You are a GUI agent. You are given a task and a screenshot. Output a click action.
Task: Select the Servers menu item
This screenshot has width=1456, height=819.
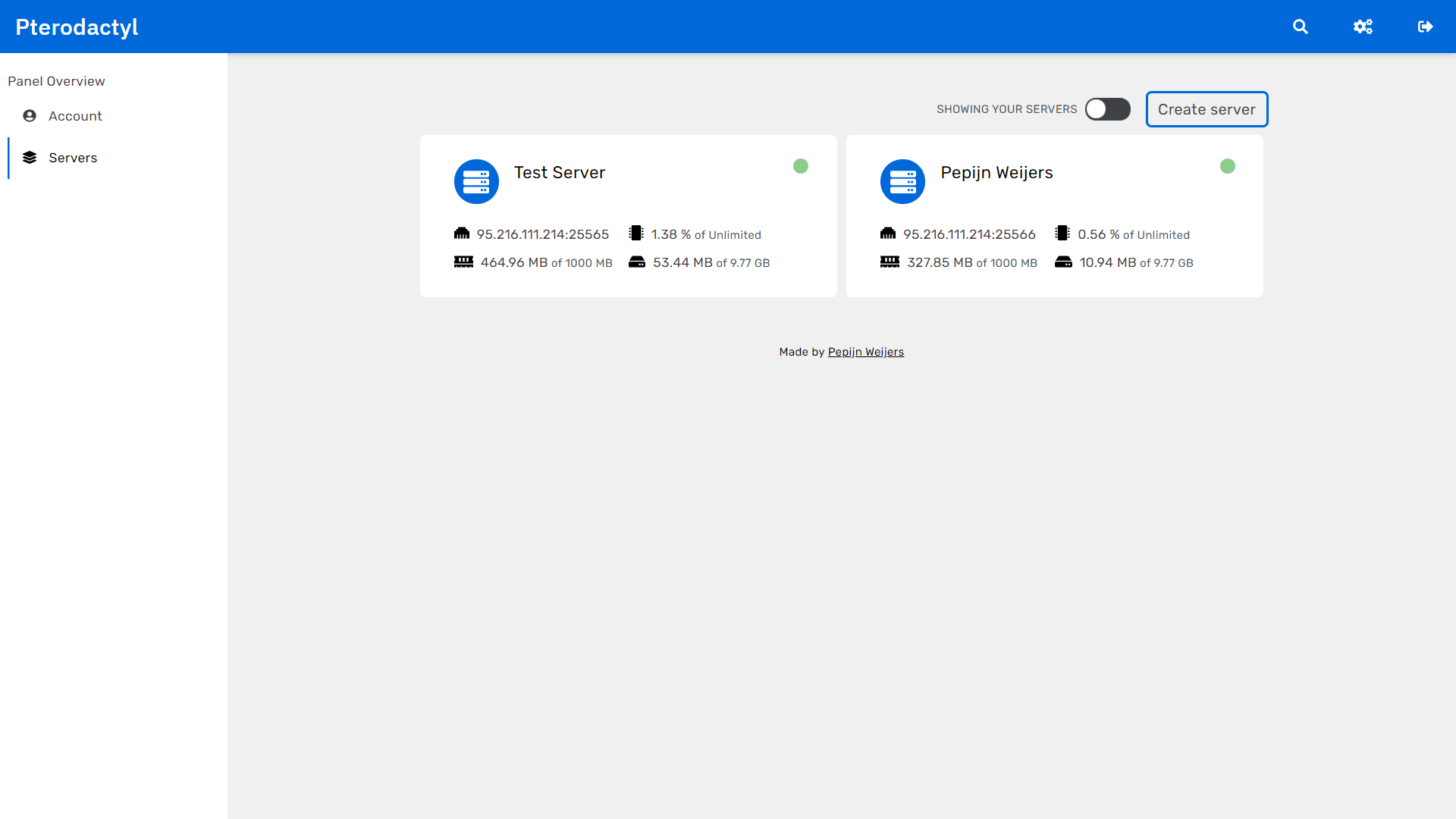coord(73,158)
